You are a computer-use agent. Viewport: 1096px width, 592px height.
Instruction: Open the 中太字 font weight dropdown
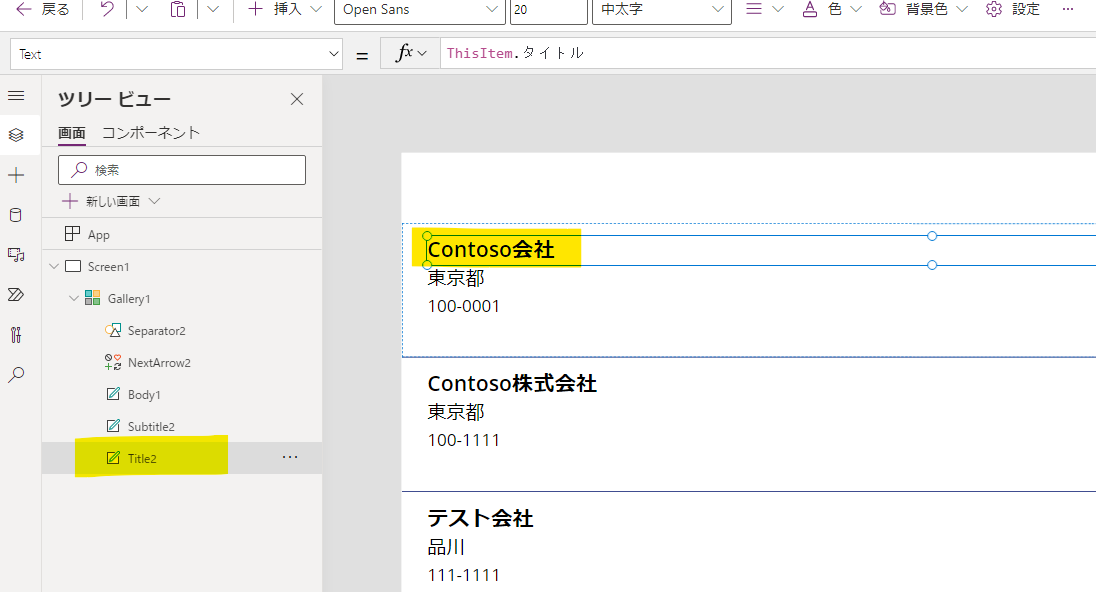click(x=661, y=10)
